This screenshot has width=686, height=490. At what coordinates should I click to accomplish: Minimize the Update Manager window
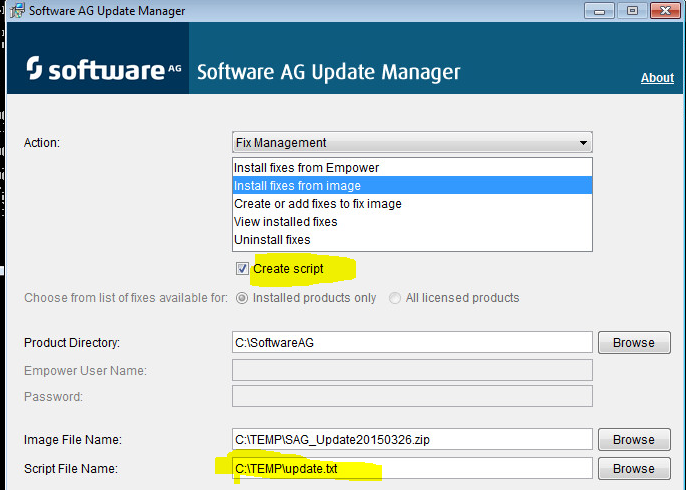(599, 10)
